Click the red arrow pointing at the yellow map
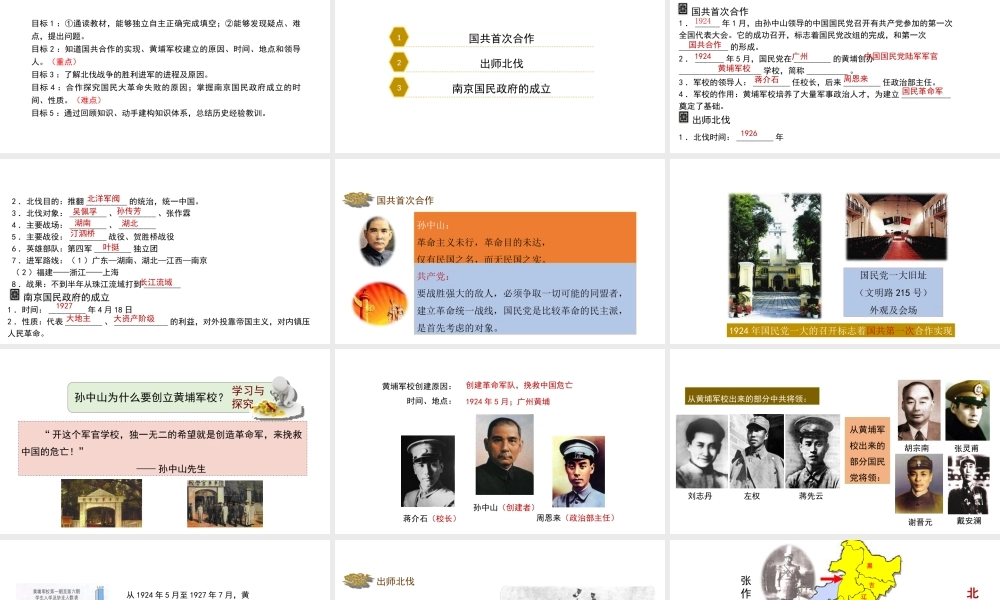Viewport: 1000px width, 600px height. click(831, 579)
